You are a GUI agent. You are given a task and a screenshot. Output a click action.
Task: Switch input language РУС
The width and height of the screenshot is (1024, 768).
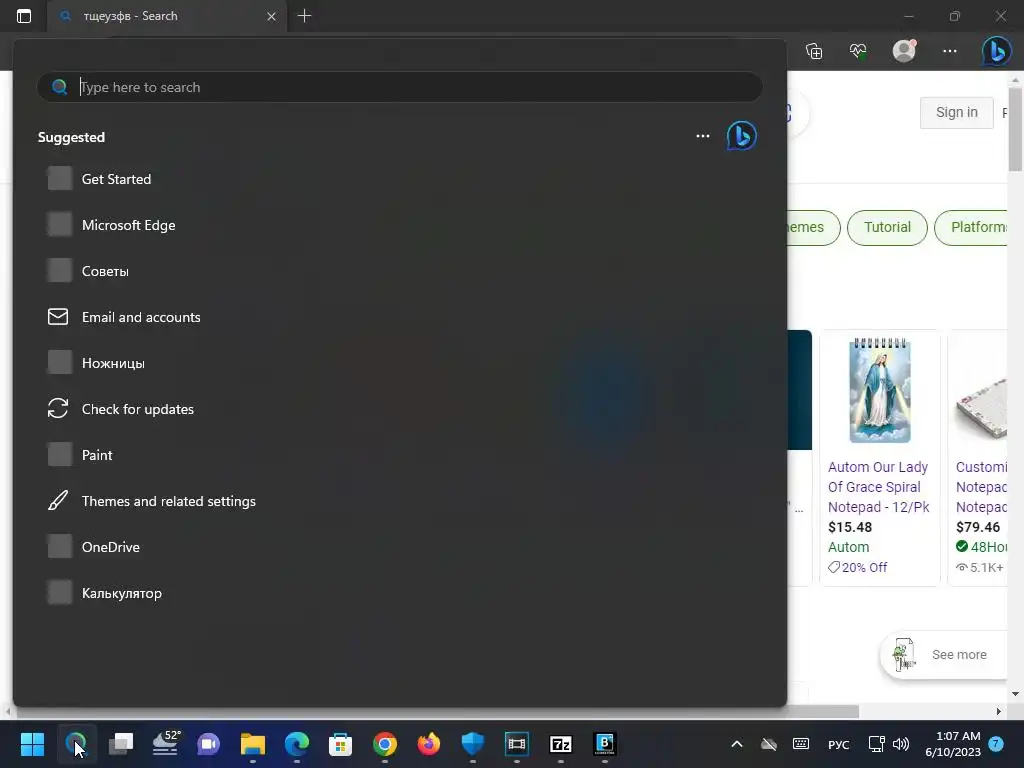pos(839,744)
